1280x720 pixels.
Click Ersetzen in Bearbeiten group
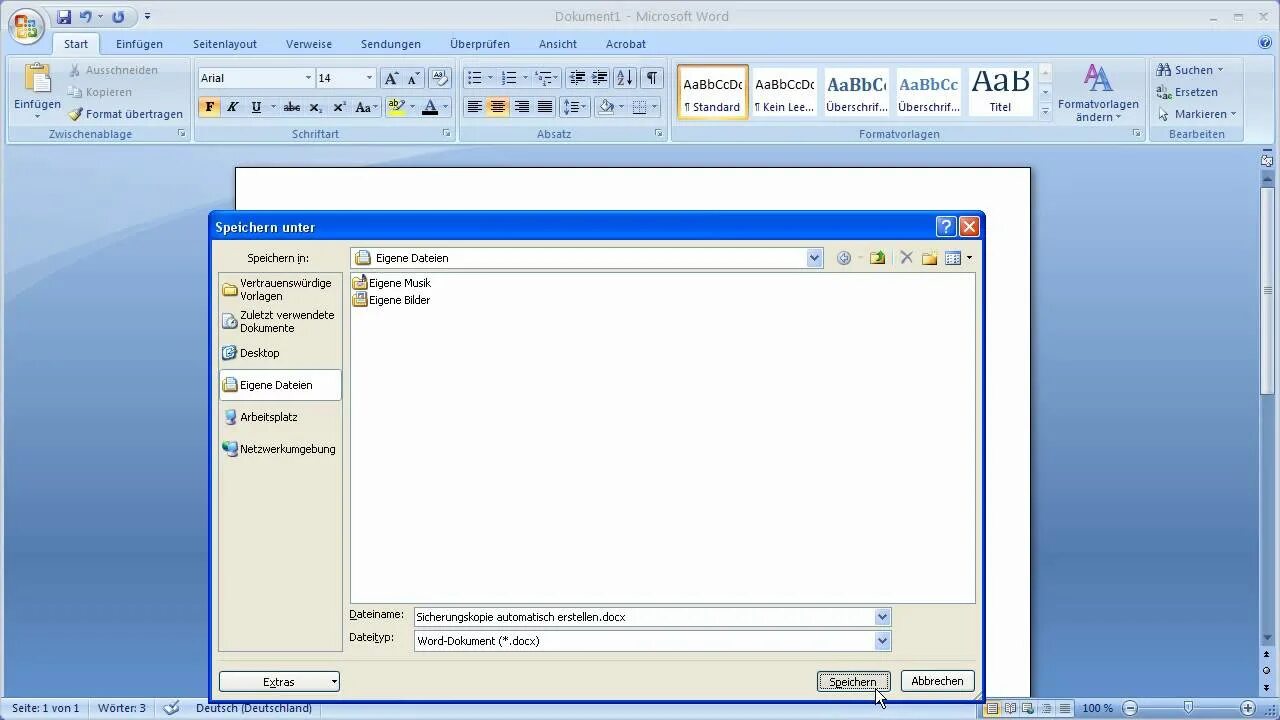click(x=1187, y=92)
